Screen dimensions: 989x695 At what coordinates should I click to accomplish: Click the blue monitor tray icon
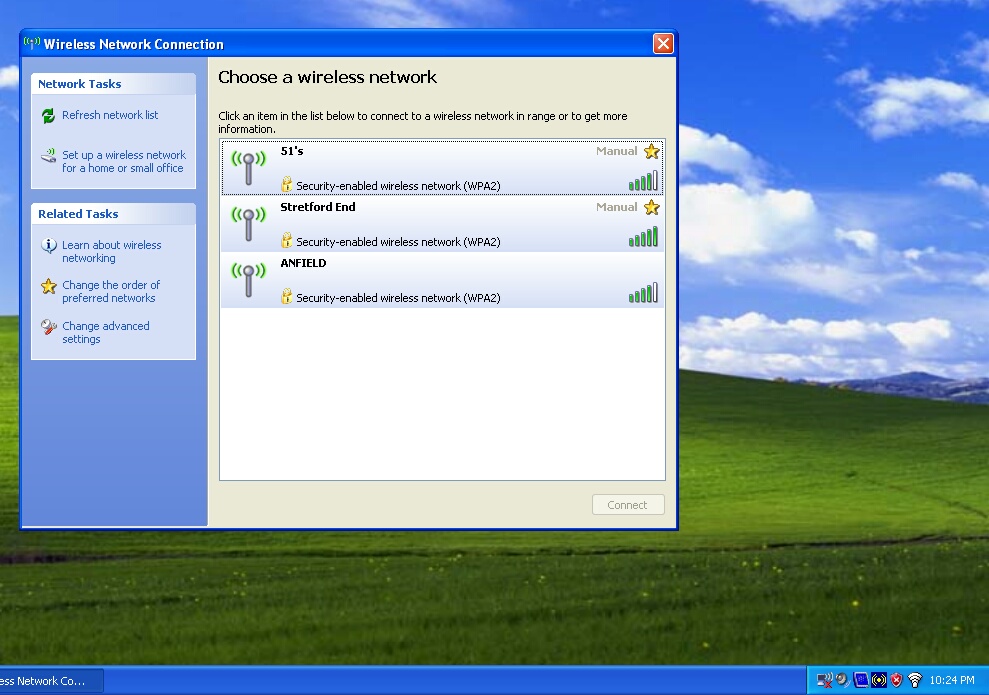pos(860,680)
